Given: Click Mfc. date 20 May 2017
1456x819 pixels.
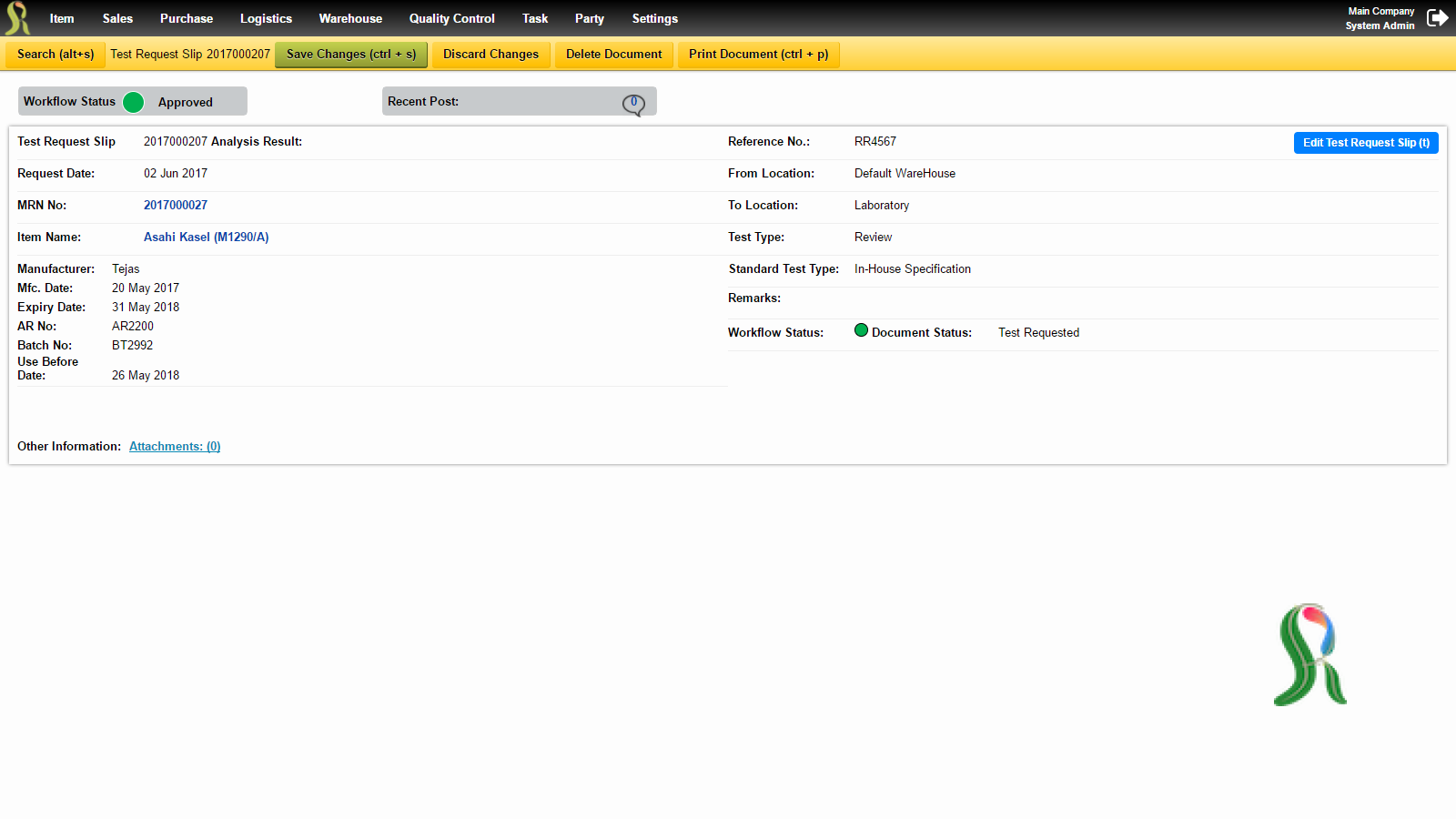Looking at the screenshot, I should (x=146, y=288).
